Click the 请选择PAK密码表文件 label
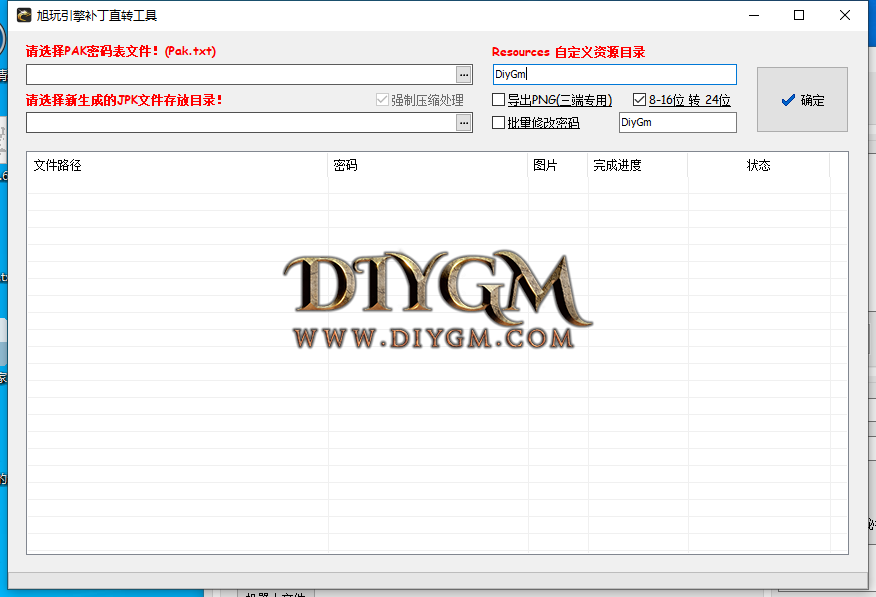876x597 pixels. click(121, 51)
